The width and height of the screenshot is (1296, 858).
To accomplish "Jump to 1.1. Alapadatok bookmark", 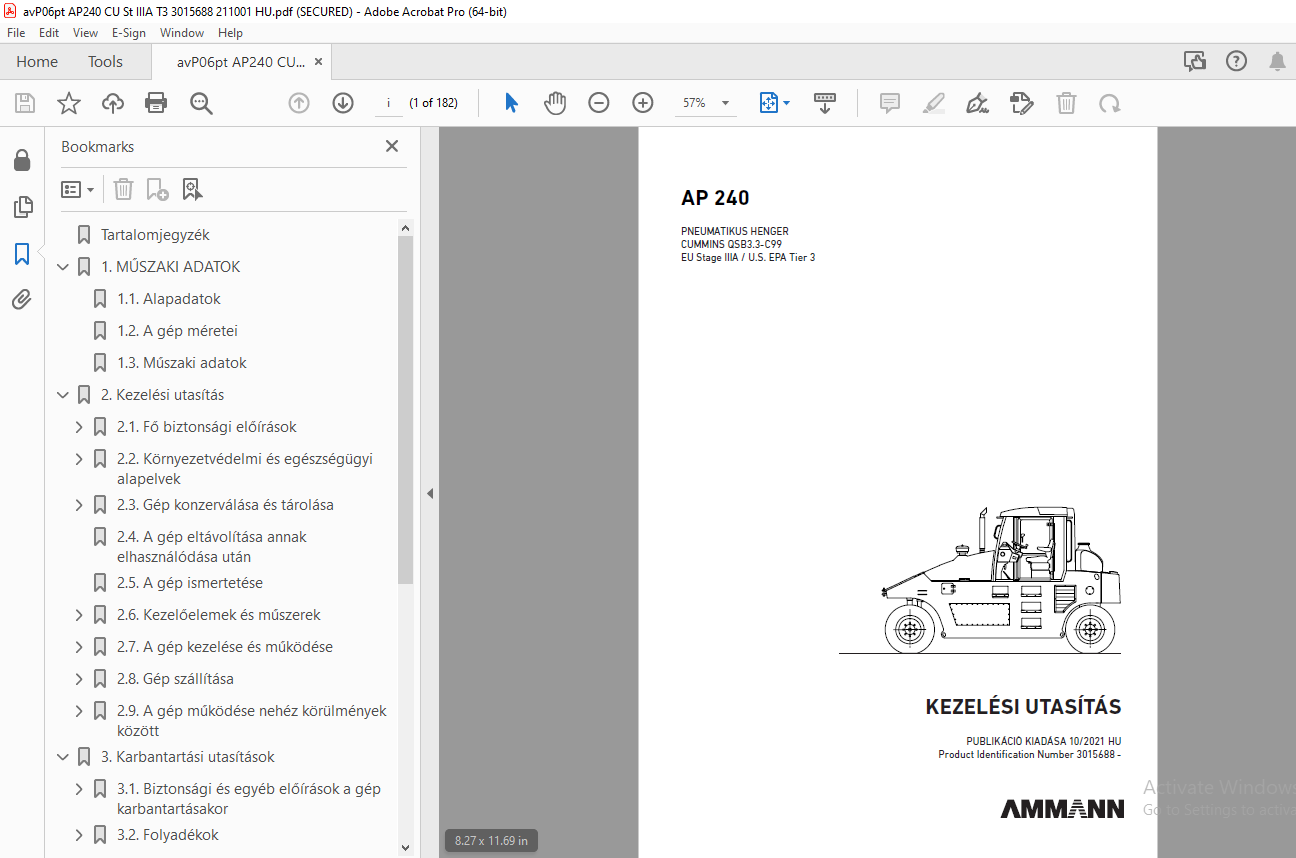I will [169, 299].
